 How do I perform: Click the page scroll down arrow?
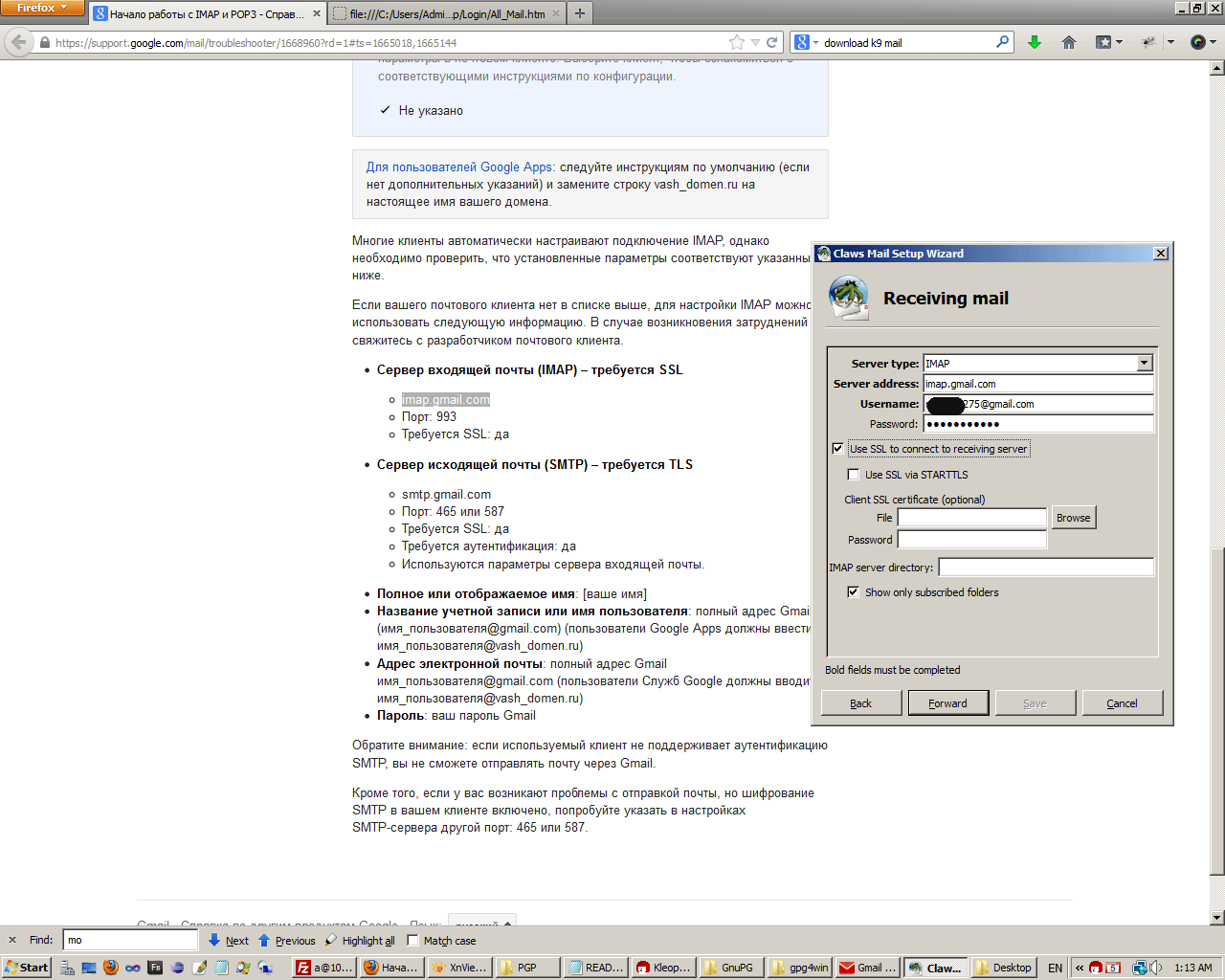(1217, 918)
